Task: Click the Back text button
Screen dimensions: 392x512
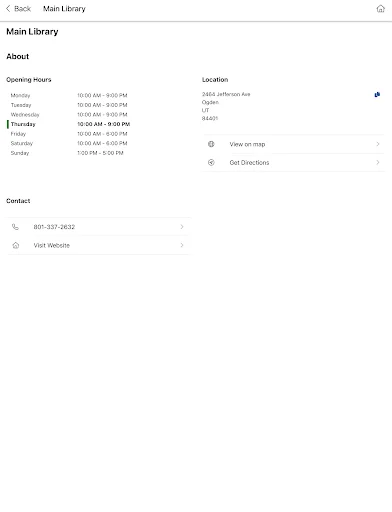Action: pos(22,9)
